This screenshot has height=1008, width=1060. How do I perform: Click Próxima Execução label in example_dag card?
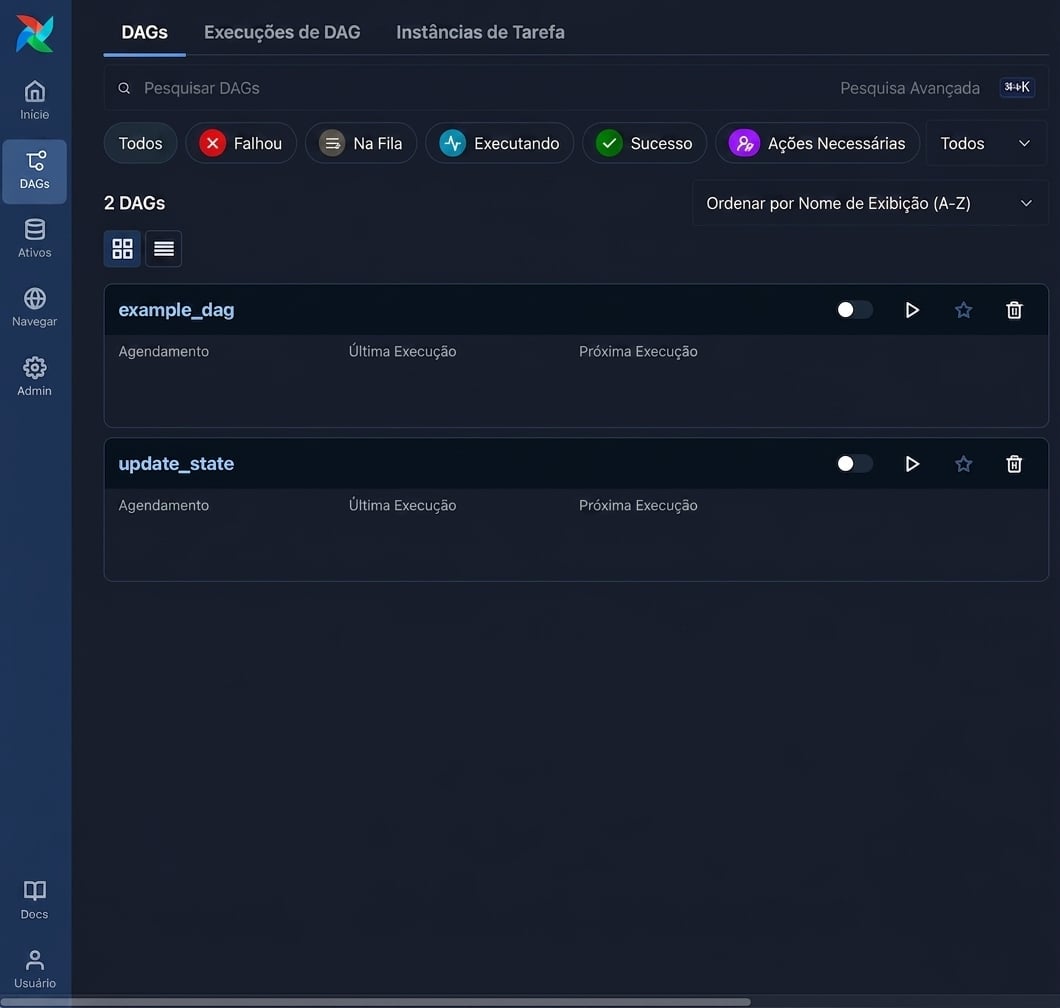click(x=638, y=352)
